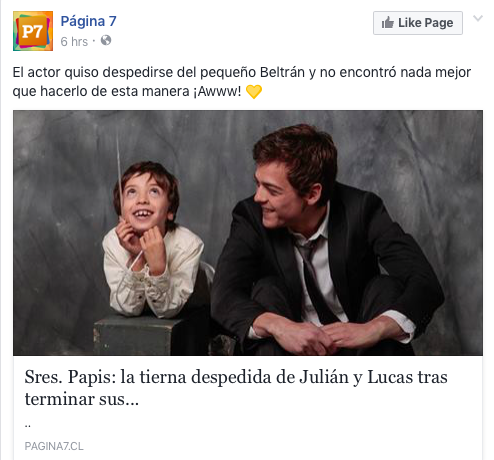Click the '..' article description text
Image resolution: width=494 pixels, height=460 pixels.
coord(28,426)
